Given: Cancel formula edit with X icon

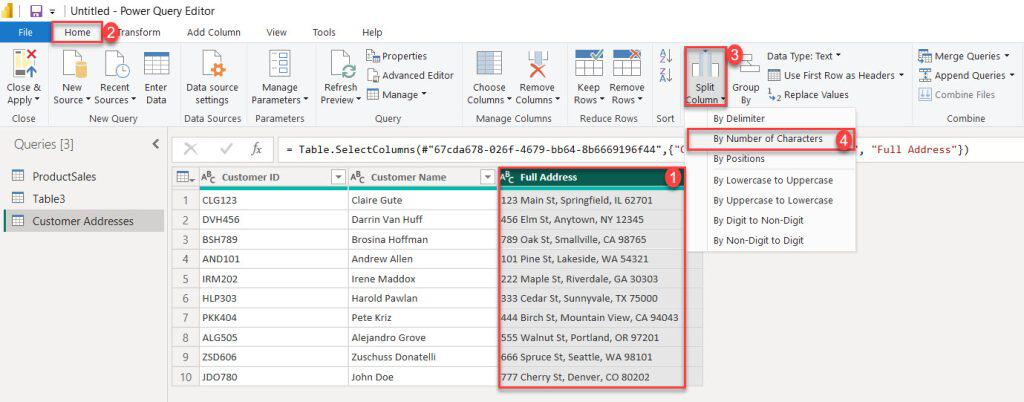Looking at the screenshot, I should (x=191, y=149).
